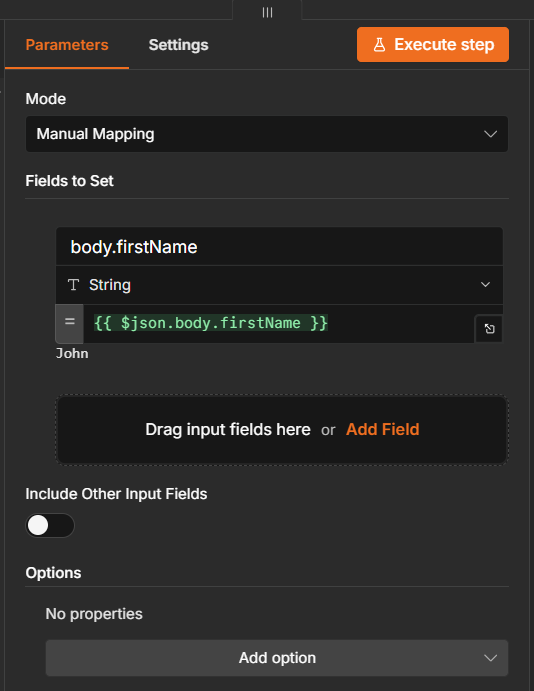
Task: Click the panel drag handle at top
Action: click(x=267, y=12)
